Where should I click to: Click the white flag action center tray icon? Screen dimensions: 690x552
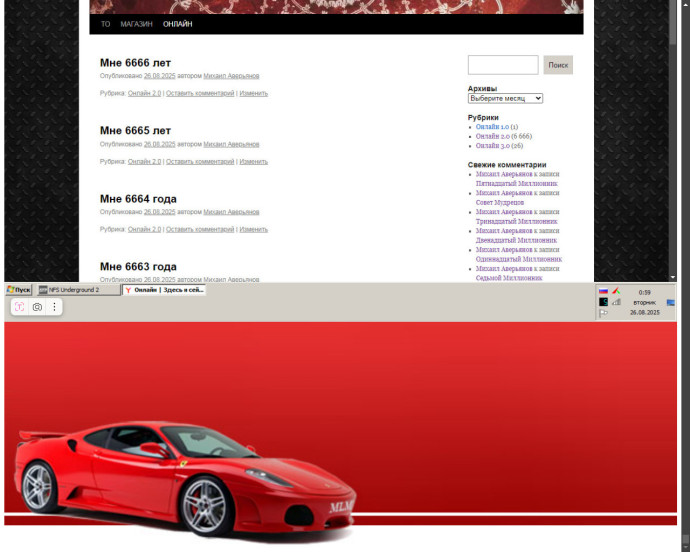click(603, 313)
